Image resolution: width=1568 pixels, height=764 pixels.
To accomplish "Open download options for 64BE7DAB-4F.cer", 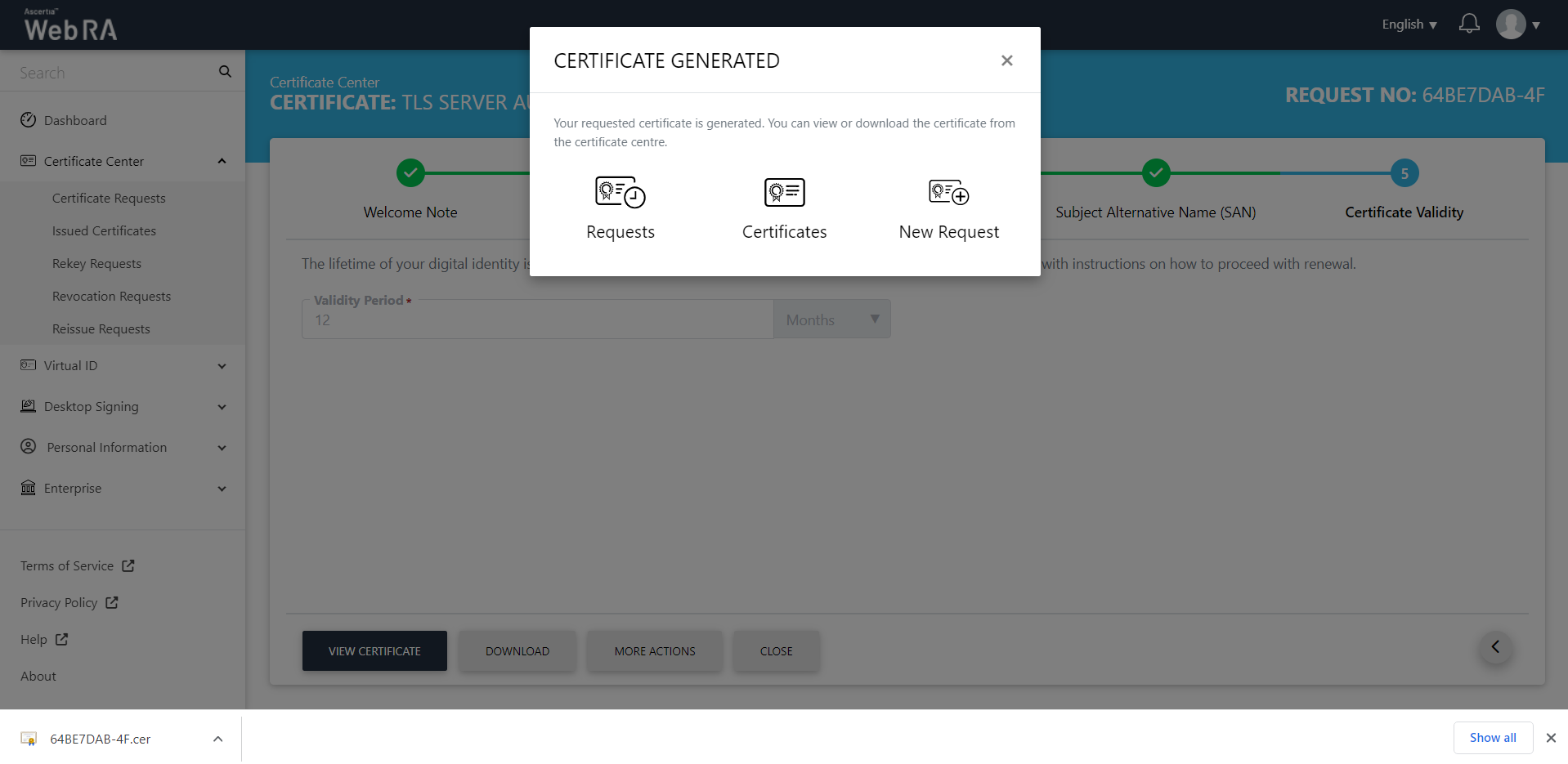I will (x=217, y=739).
